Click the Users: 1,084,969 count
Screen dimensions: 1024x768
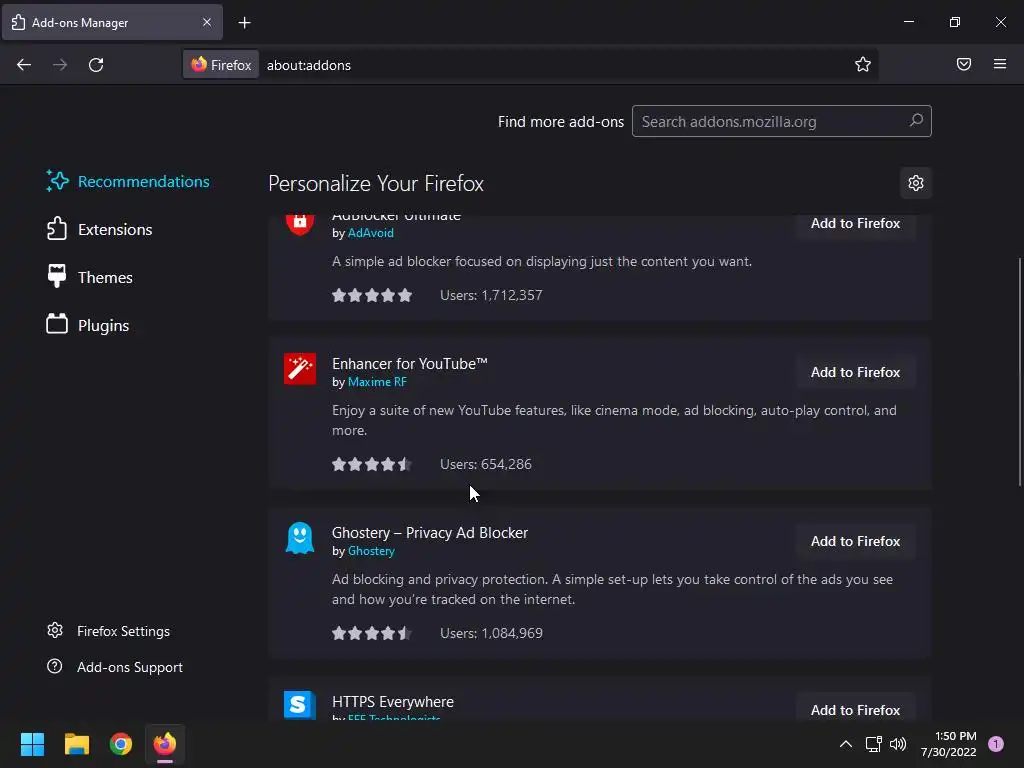click(491, 633)
